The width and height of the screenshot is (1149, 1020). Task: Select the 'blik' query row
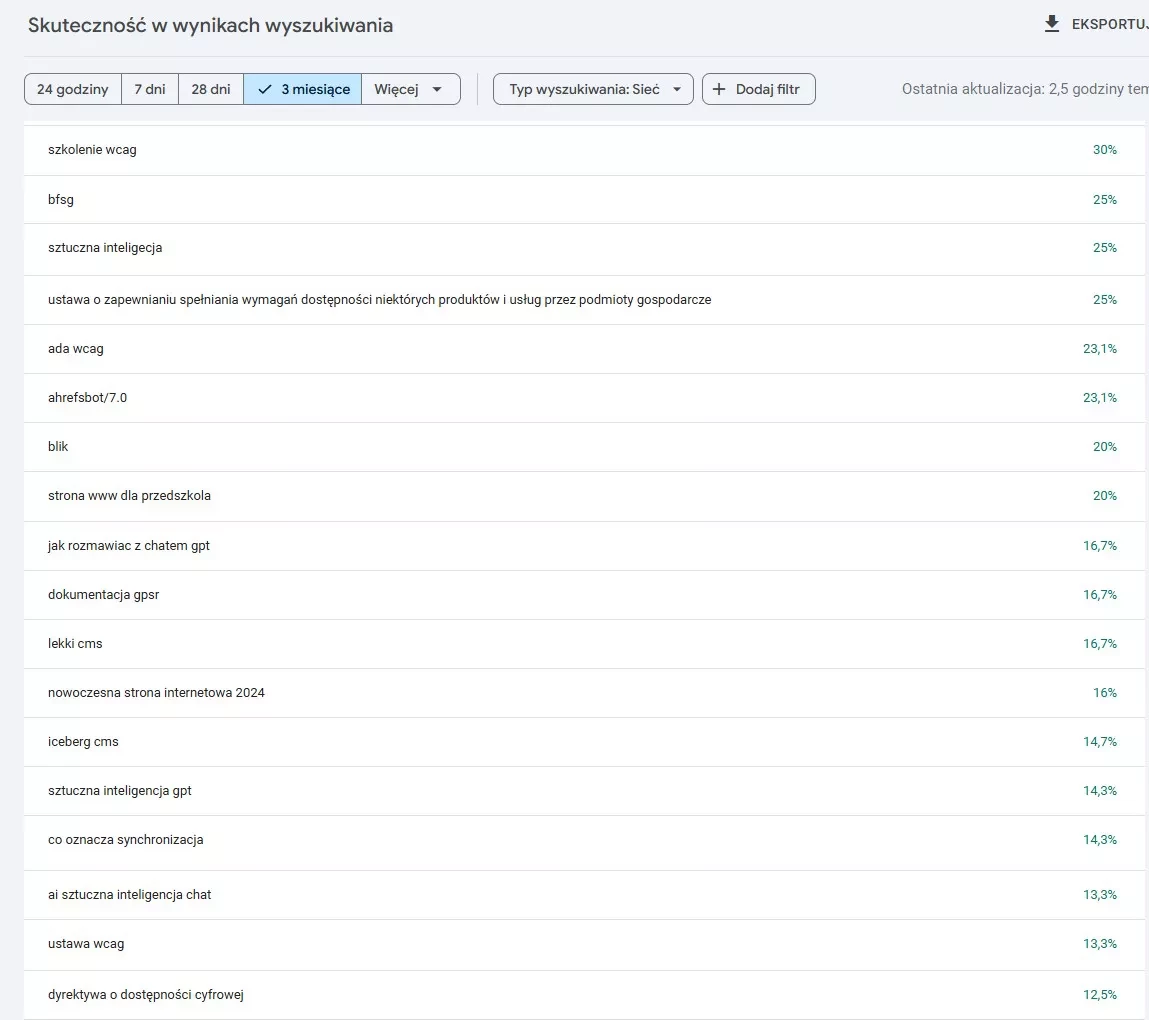584,447
